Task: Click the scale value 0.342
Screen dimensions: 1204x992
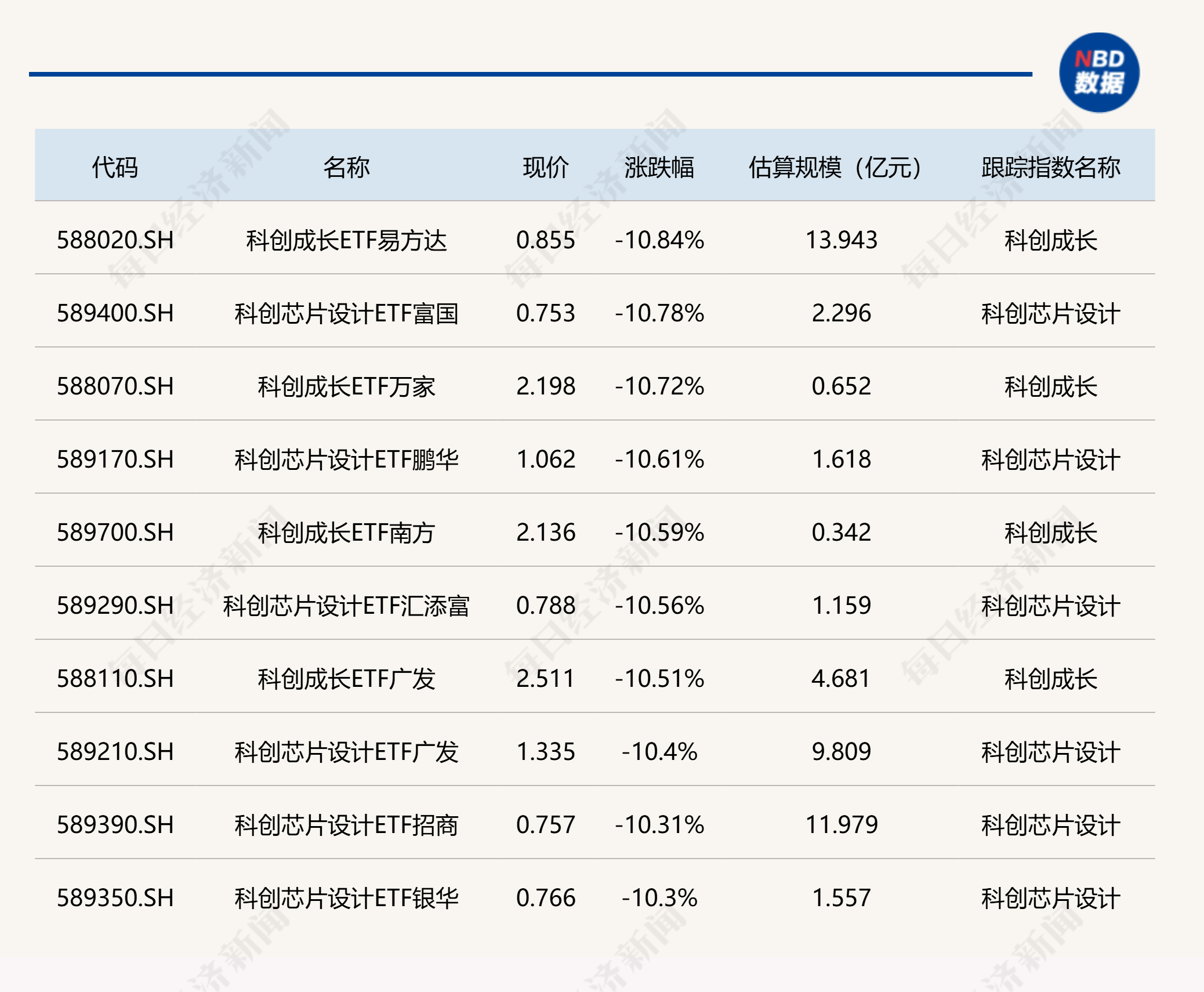Action: (x=842, y=533)
